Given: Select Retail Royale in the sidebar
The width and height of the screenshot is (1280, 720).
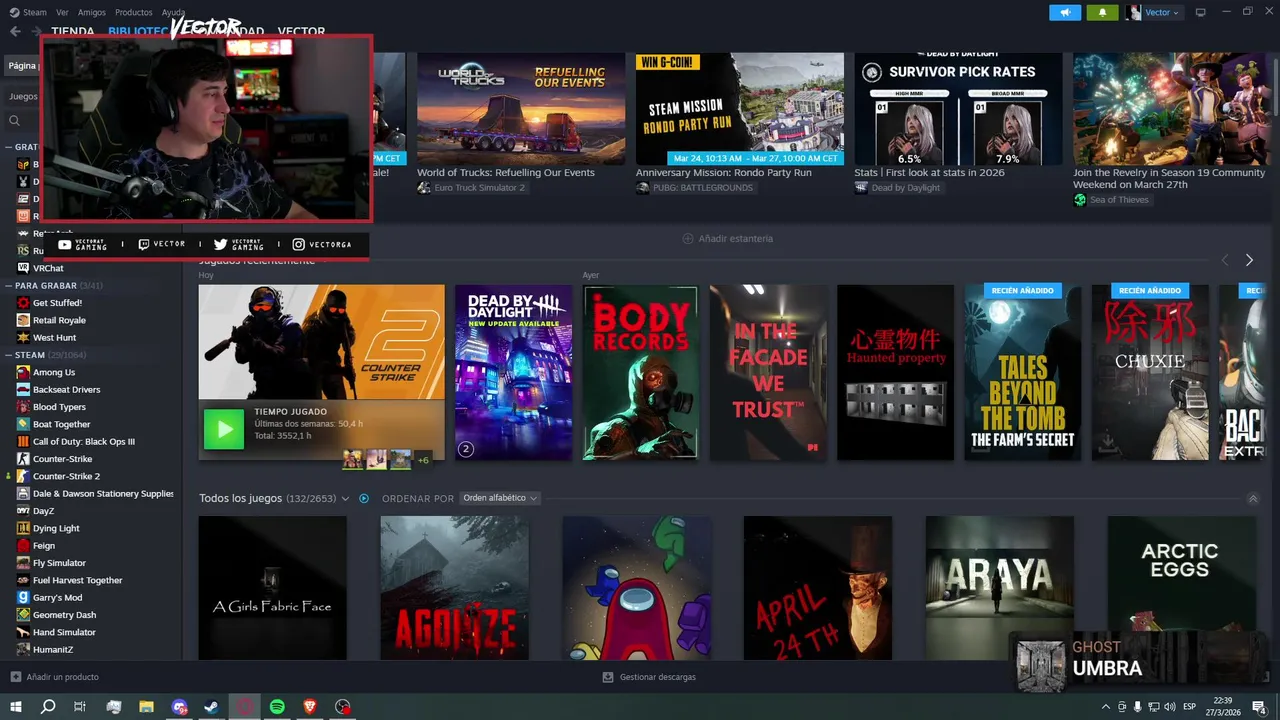Looking at the screenshot, I should point(59,320).
